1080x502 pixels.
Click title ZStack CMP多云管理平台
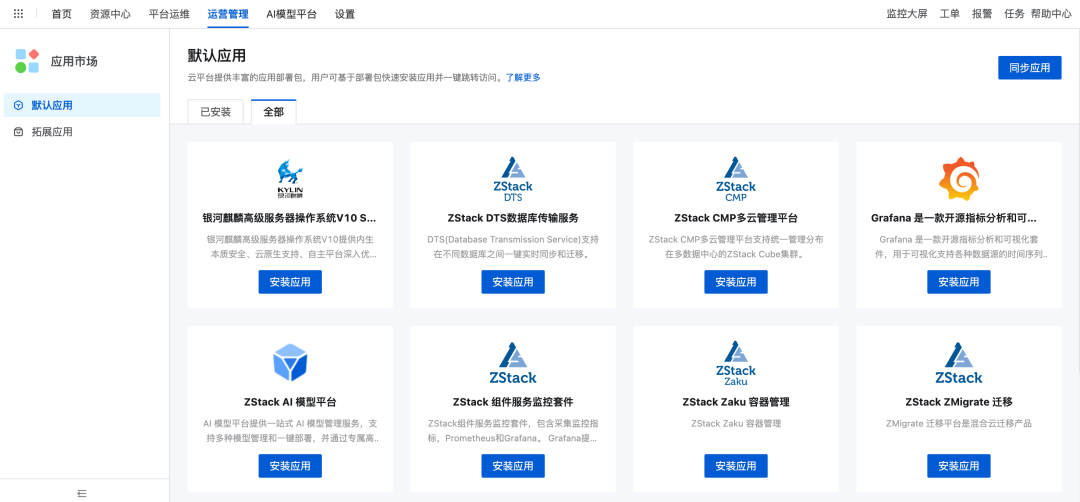736,218
